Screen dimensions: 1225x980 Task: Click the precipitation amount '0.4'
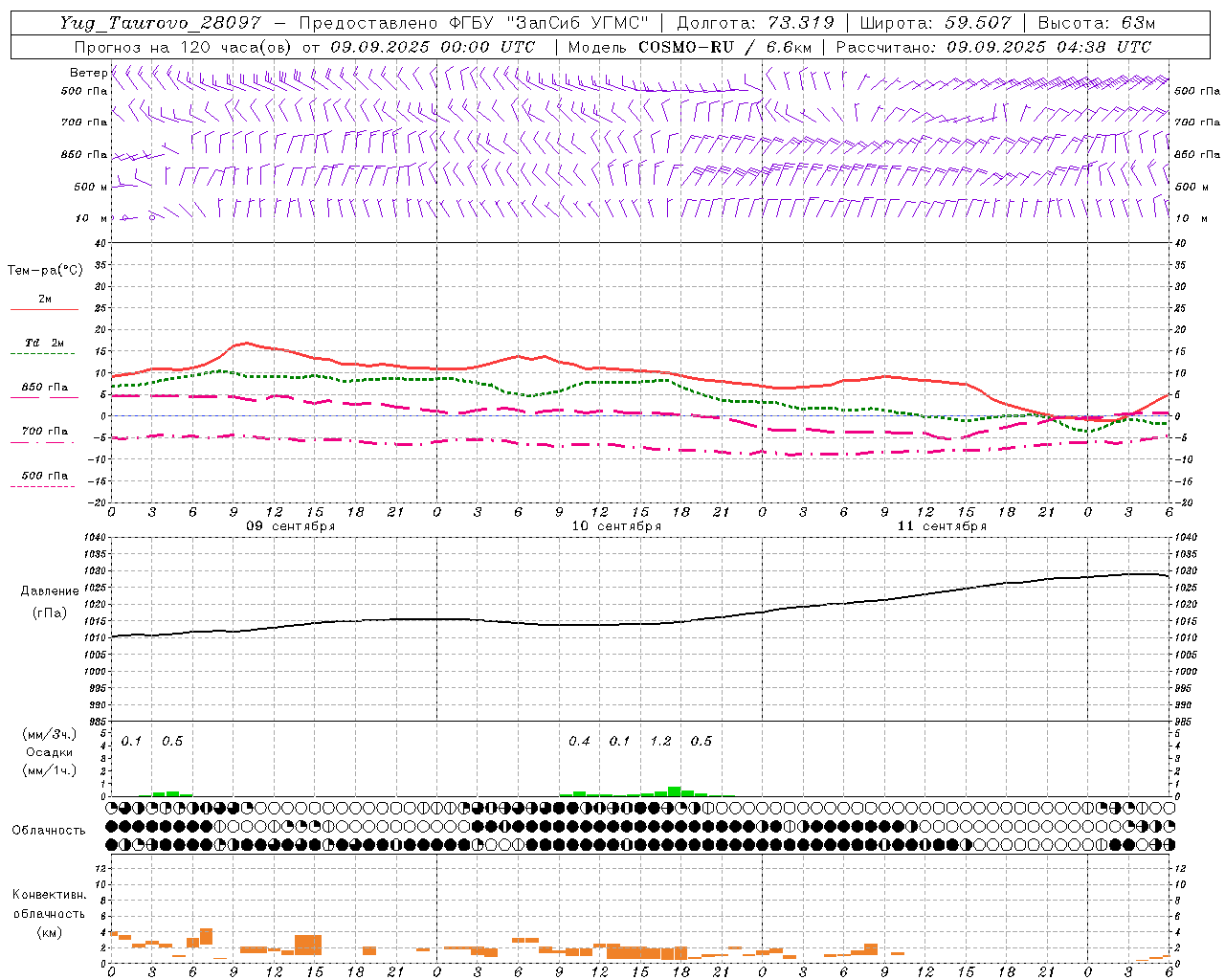coord(579,742)
